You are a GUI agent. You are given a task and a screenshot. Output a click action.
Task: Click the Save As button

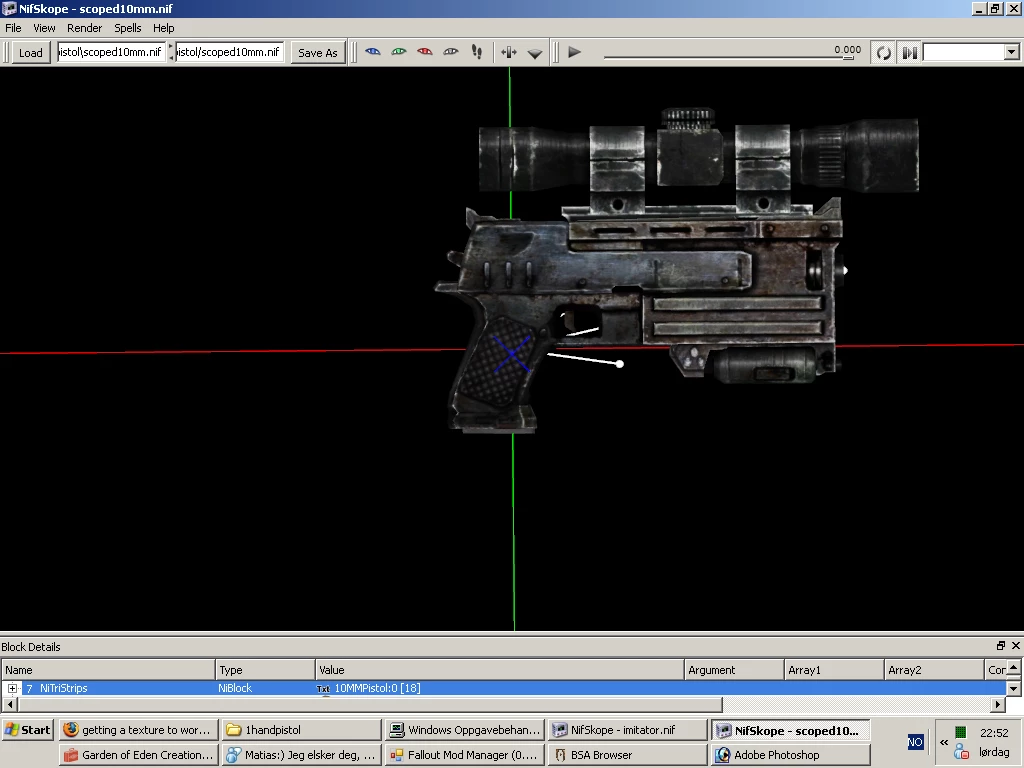tap(317, 53)
